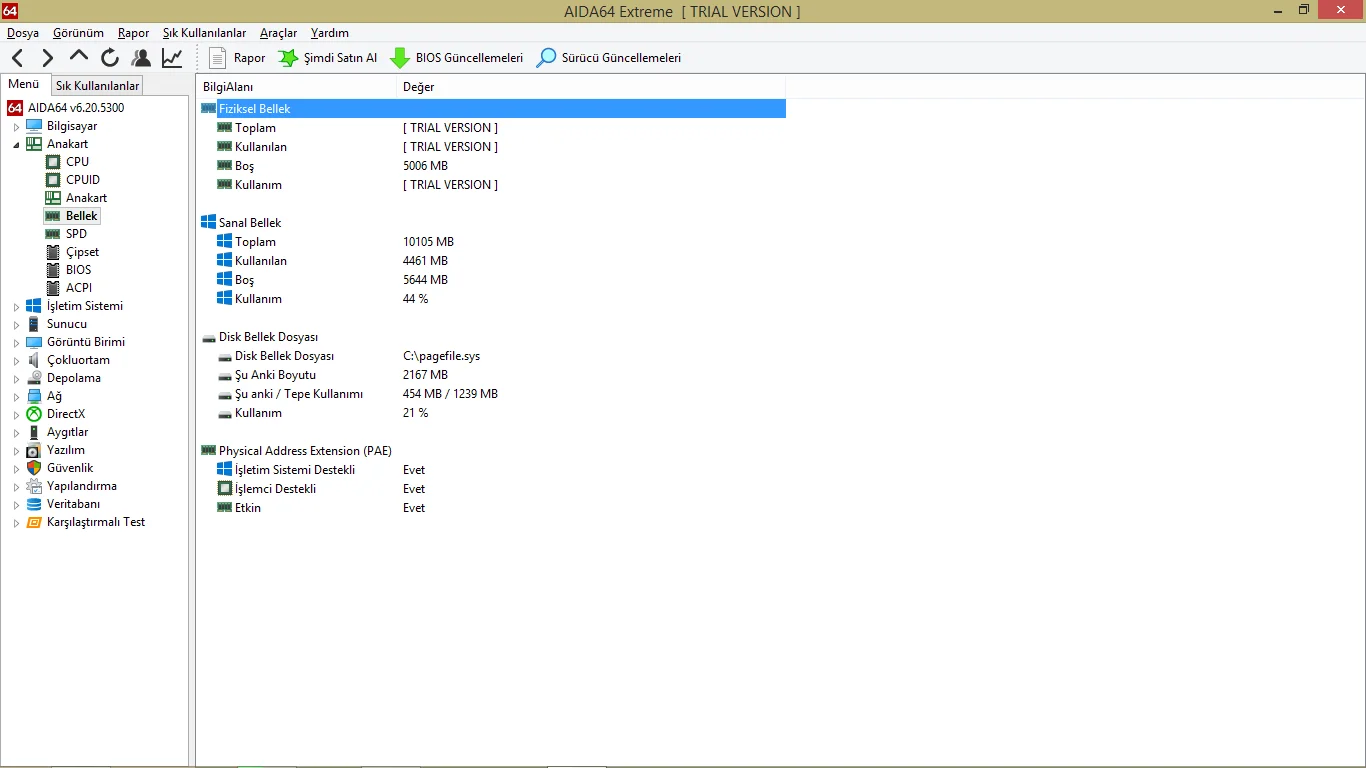Click the Rapor document icon
The height and width of the screenshot is (768, 1366).
(x=218, y=58)
